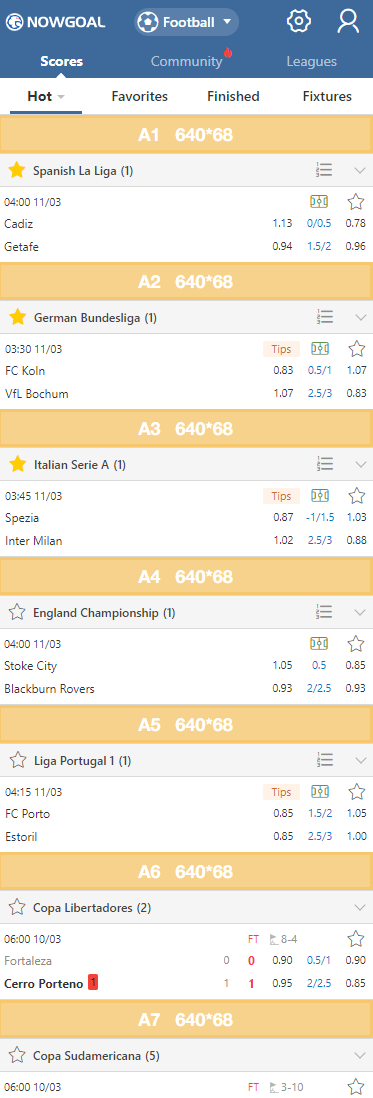Click the Tips label on Spezia match
The width and height of the screenshot is (373, 1098).
click(x=281, y=496)
